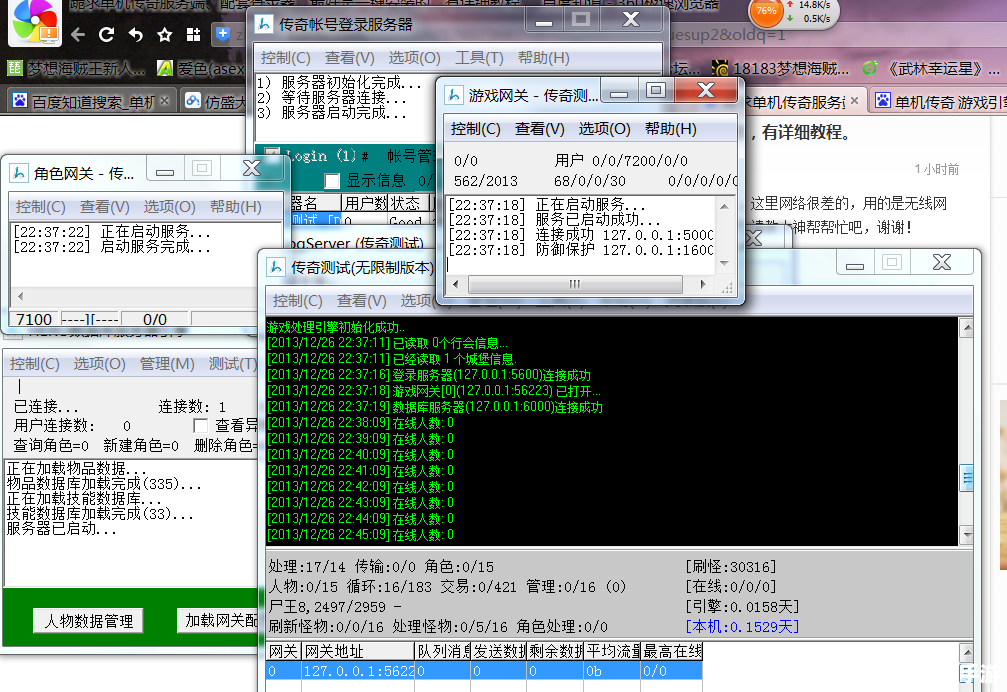Click the 7100 status cell in 角色网关
The image size is (1007, 692).
tap(34, 319)
